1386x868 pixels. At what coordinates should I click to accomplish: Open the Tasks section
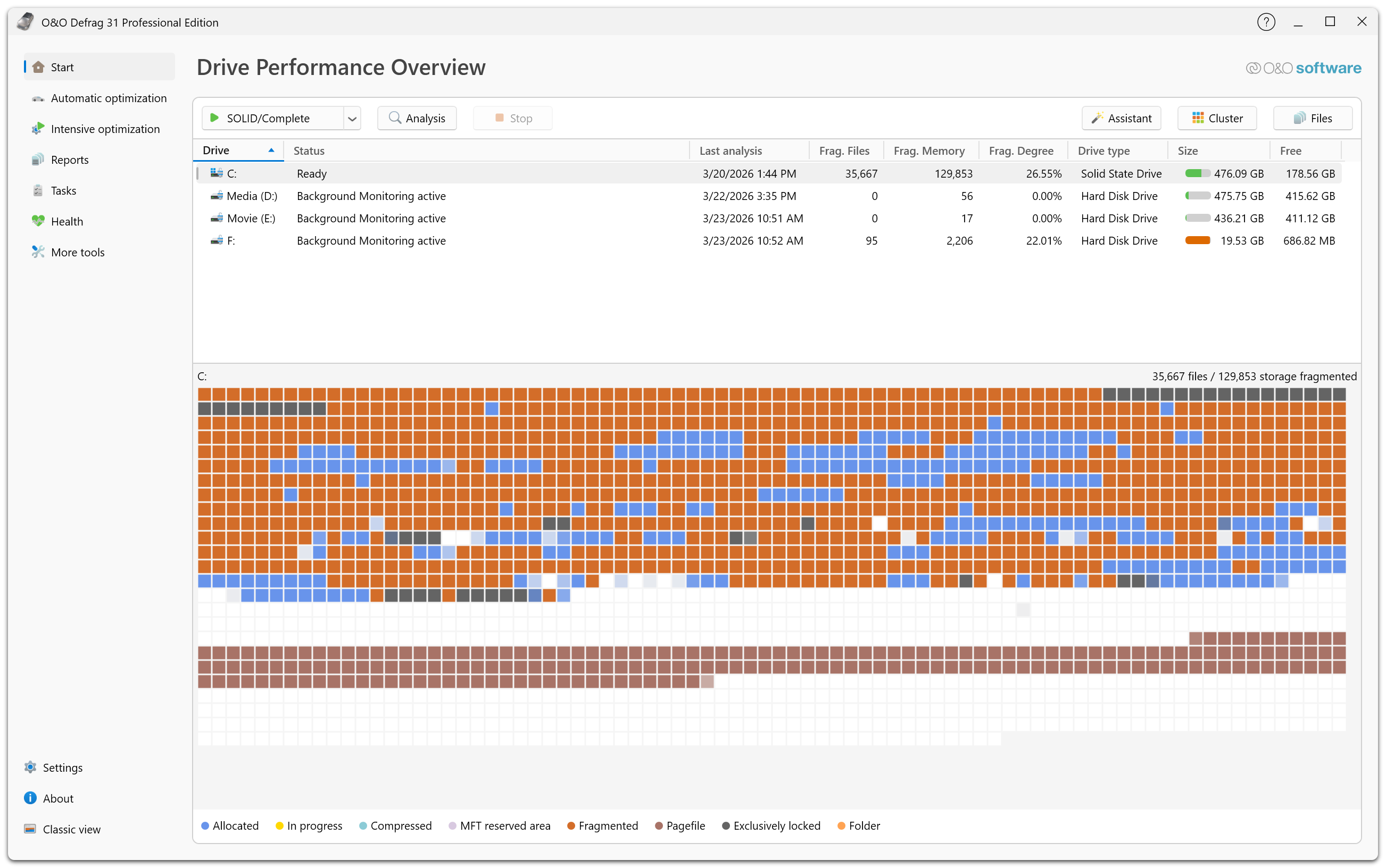pyautogui.click(x=63, y=190)
